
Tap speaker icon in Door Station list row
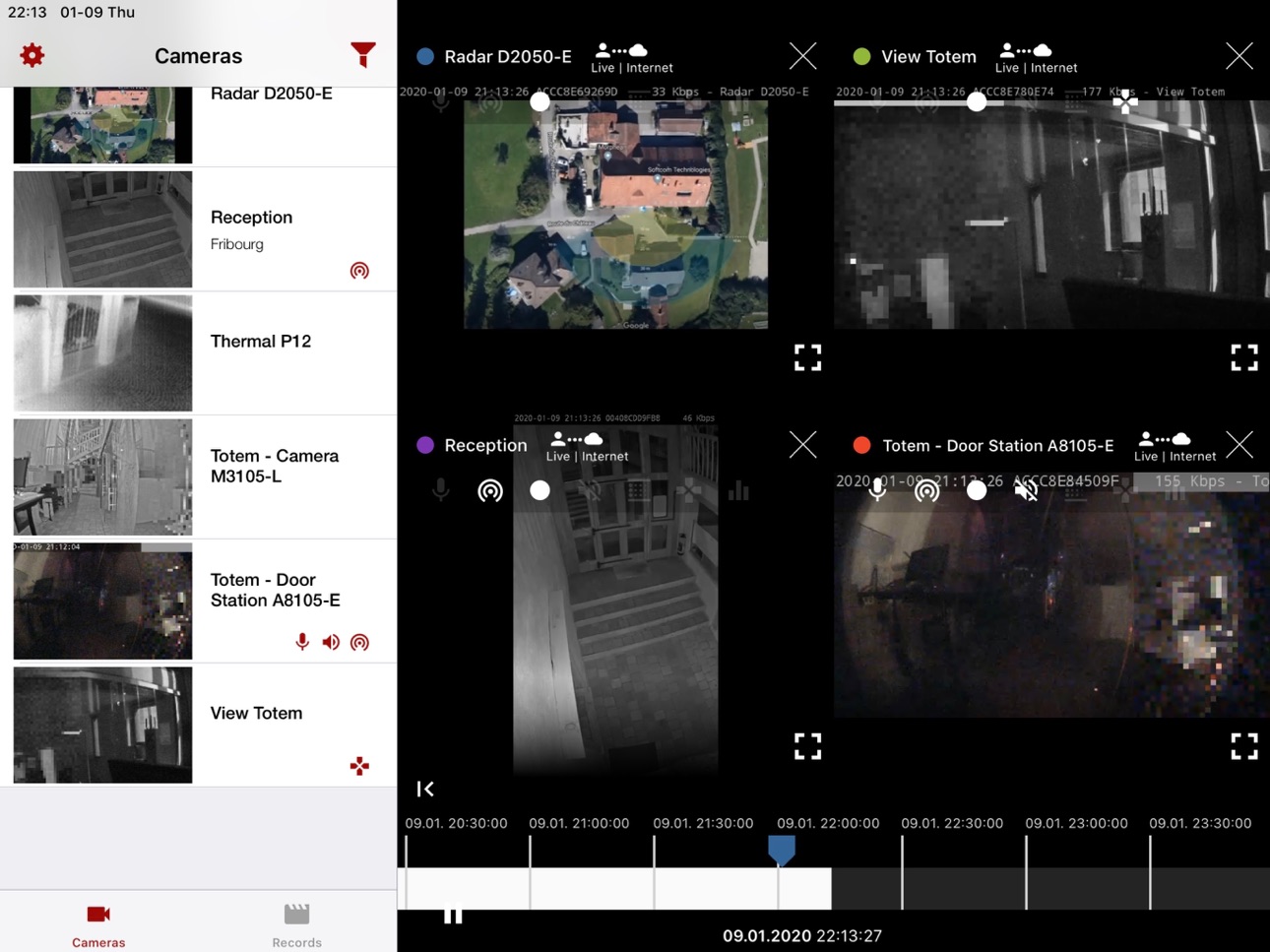click(331, 642)
